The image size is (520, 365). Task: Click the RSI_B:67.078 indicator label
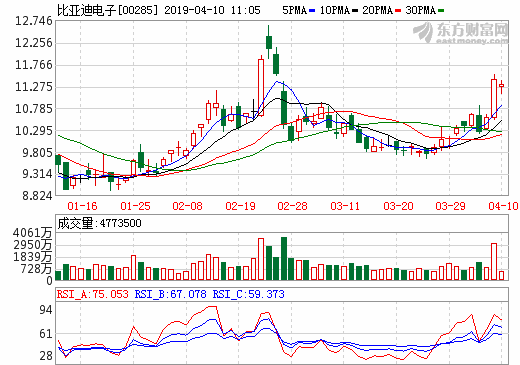(x=170, y=294)
